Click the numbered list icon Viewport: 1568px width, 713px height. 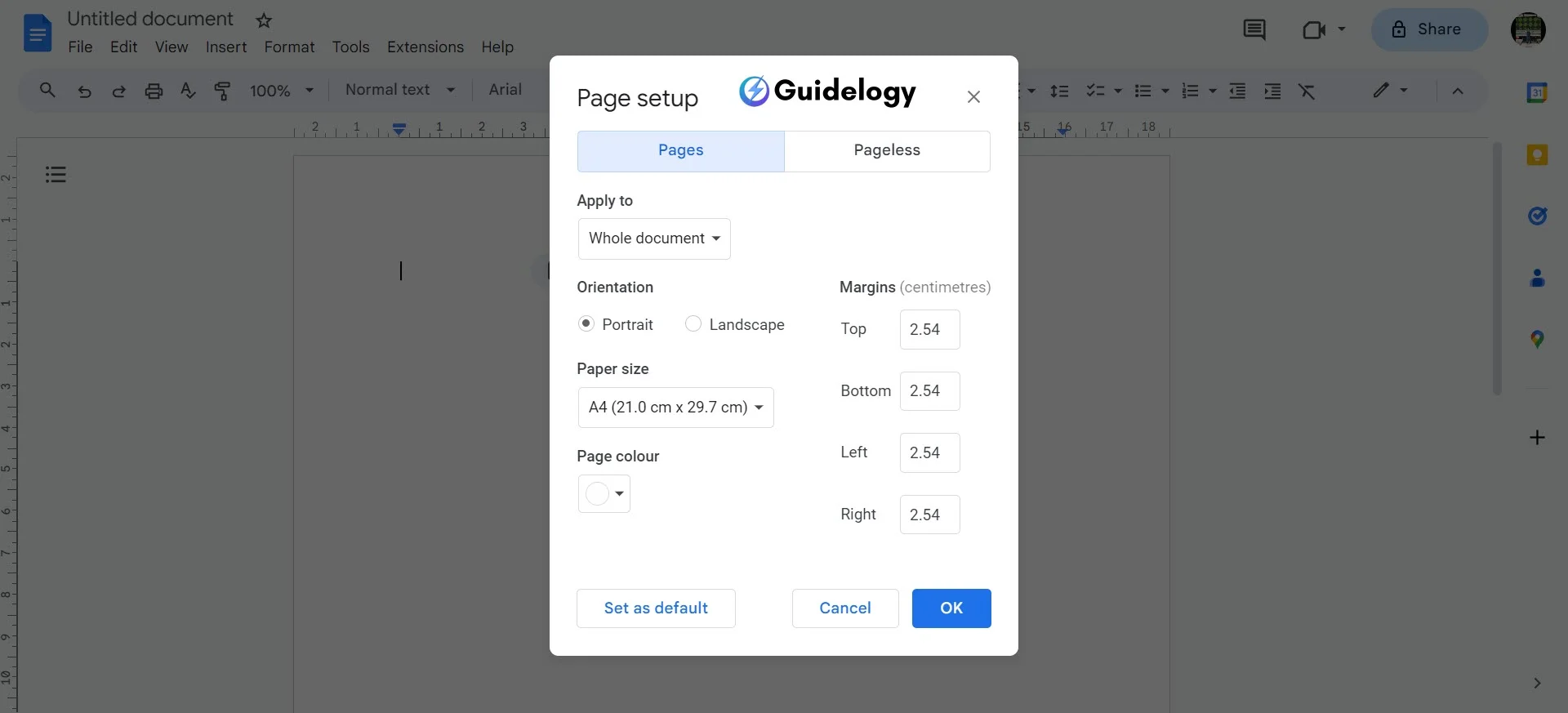(x=1191, y=91)
